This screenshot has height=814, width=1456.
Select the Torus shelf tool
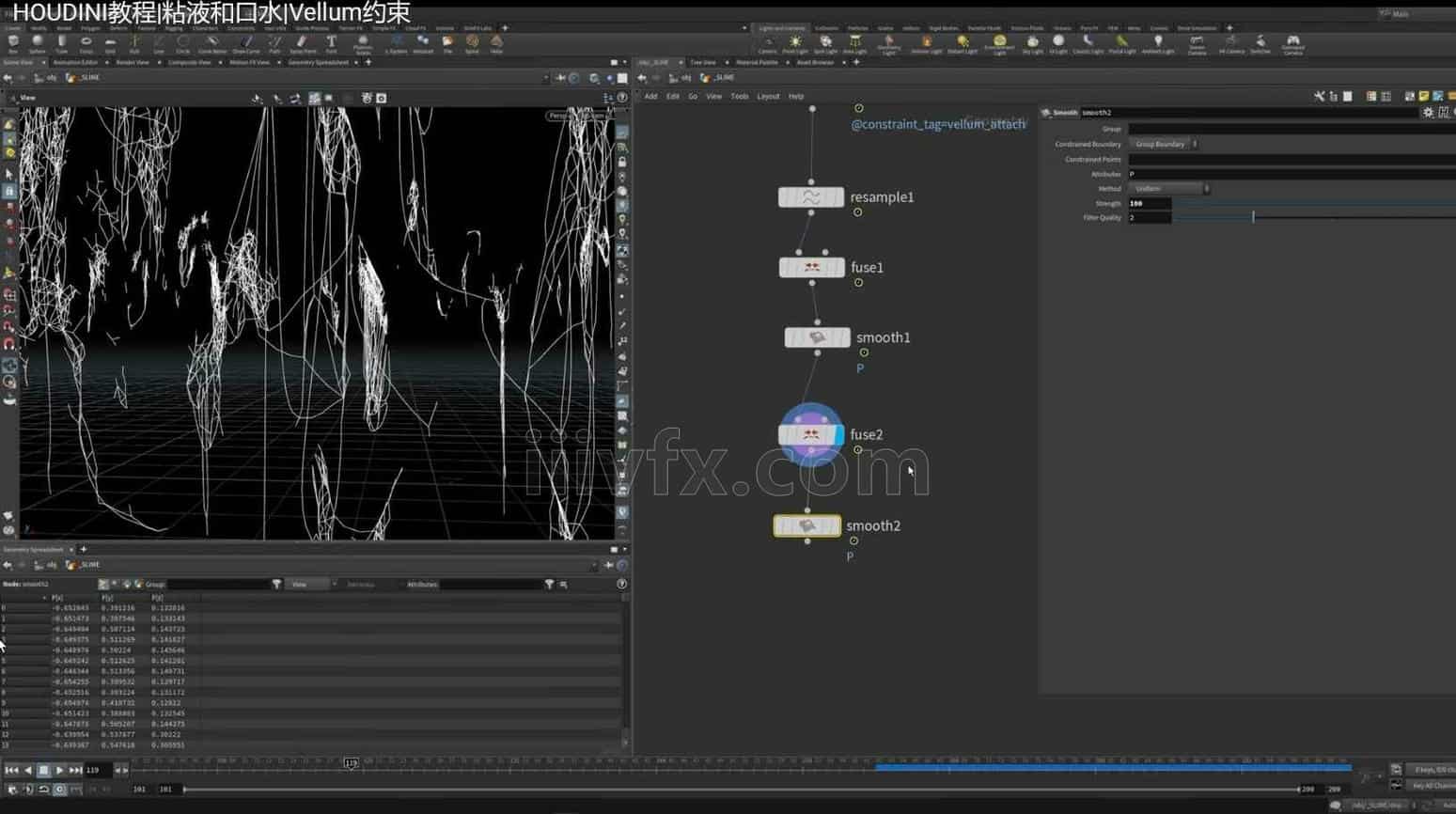pyautogui.click(x=86, y=43)
